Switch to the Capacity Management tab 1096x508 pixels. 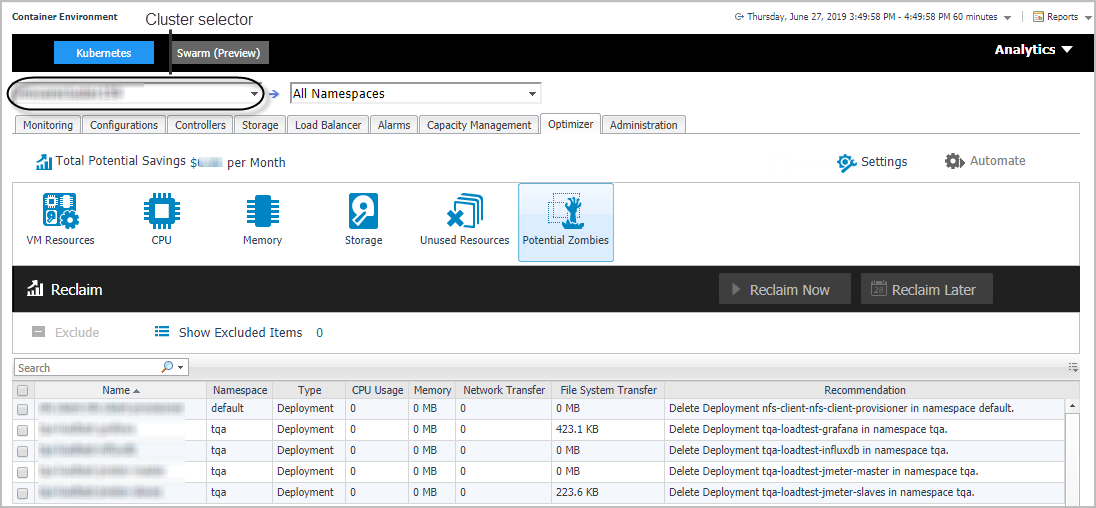click(x=479, y=125)
